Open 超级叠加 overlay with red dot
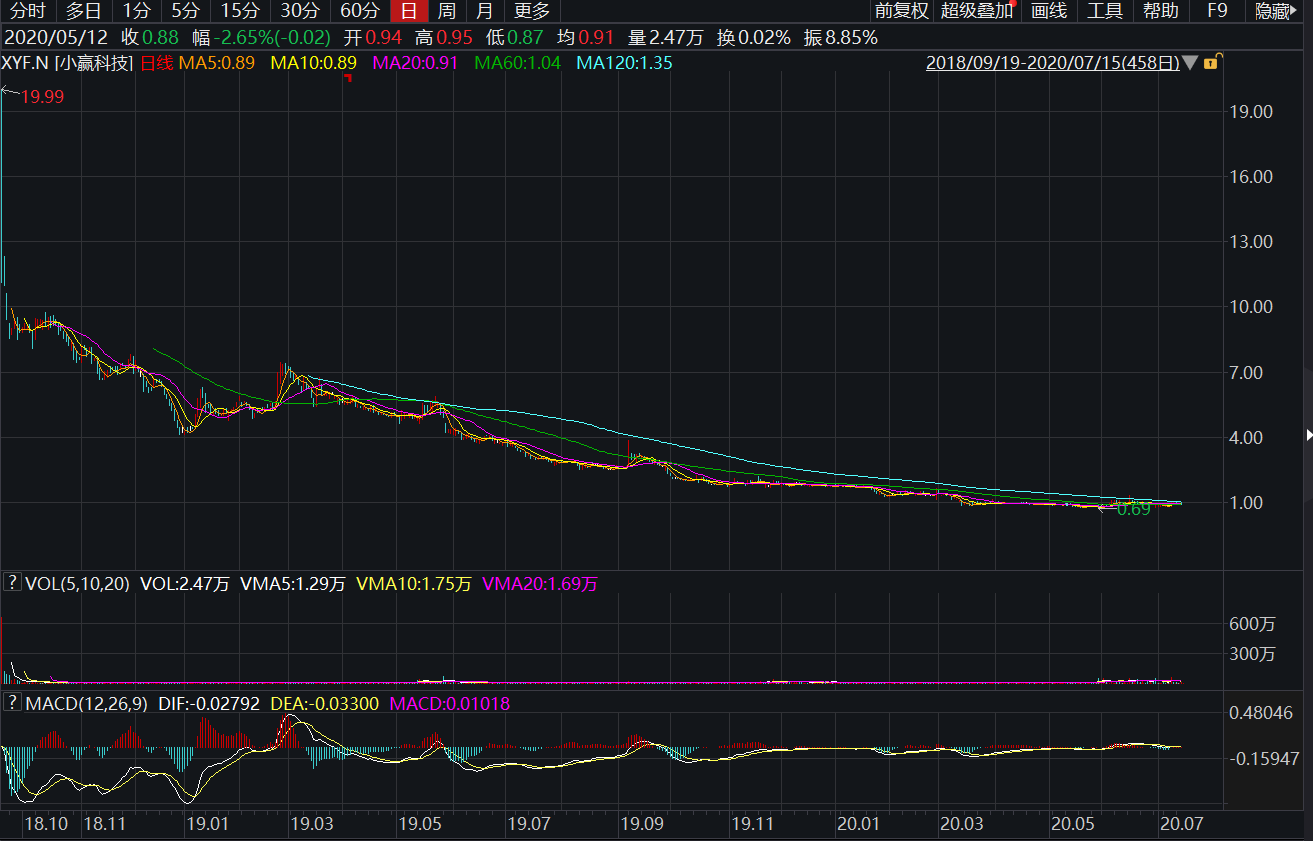1313x841 pixels. click(976, 11)
